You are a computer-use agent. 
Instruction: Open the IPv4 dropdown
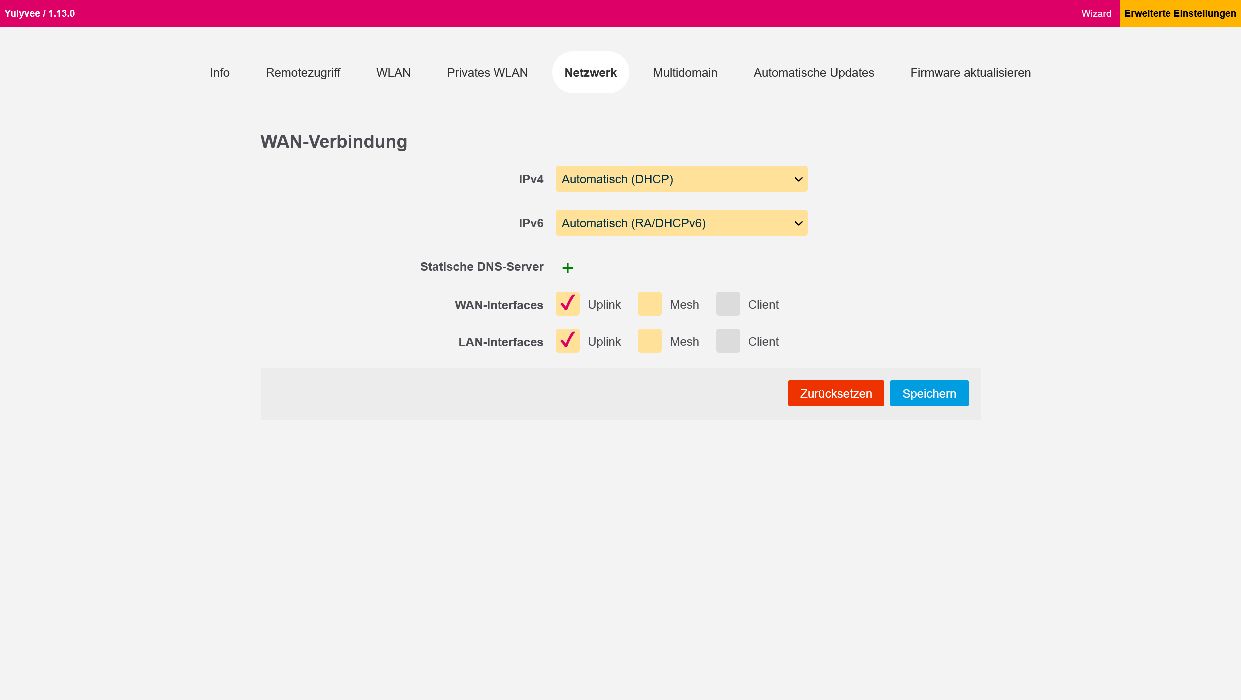pos(681,179)
